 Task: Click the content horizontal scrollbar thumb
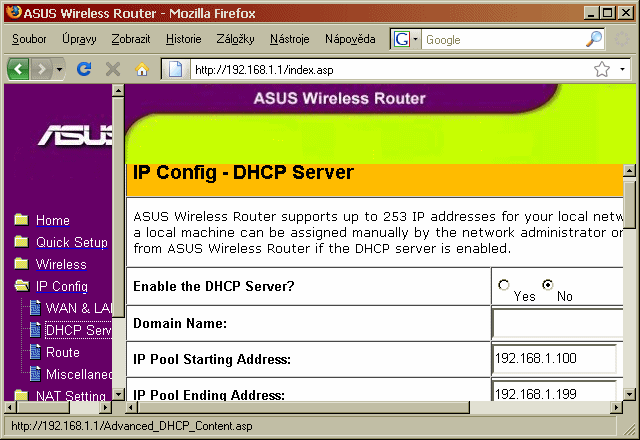point(304,407)
